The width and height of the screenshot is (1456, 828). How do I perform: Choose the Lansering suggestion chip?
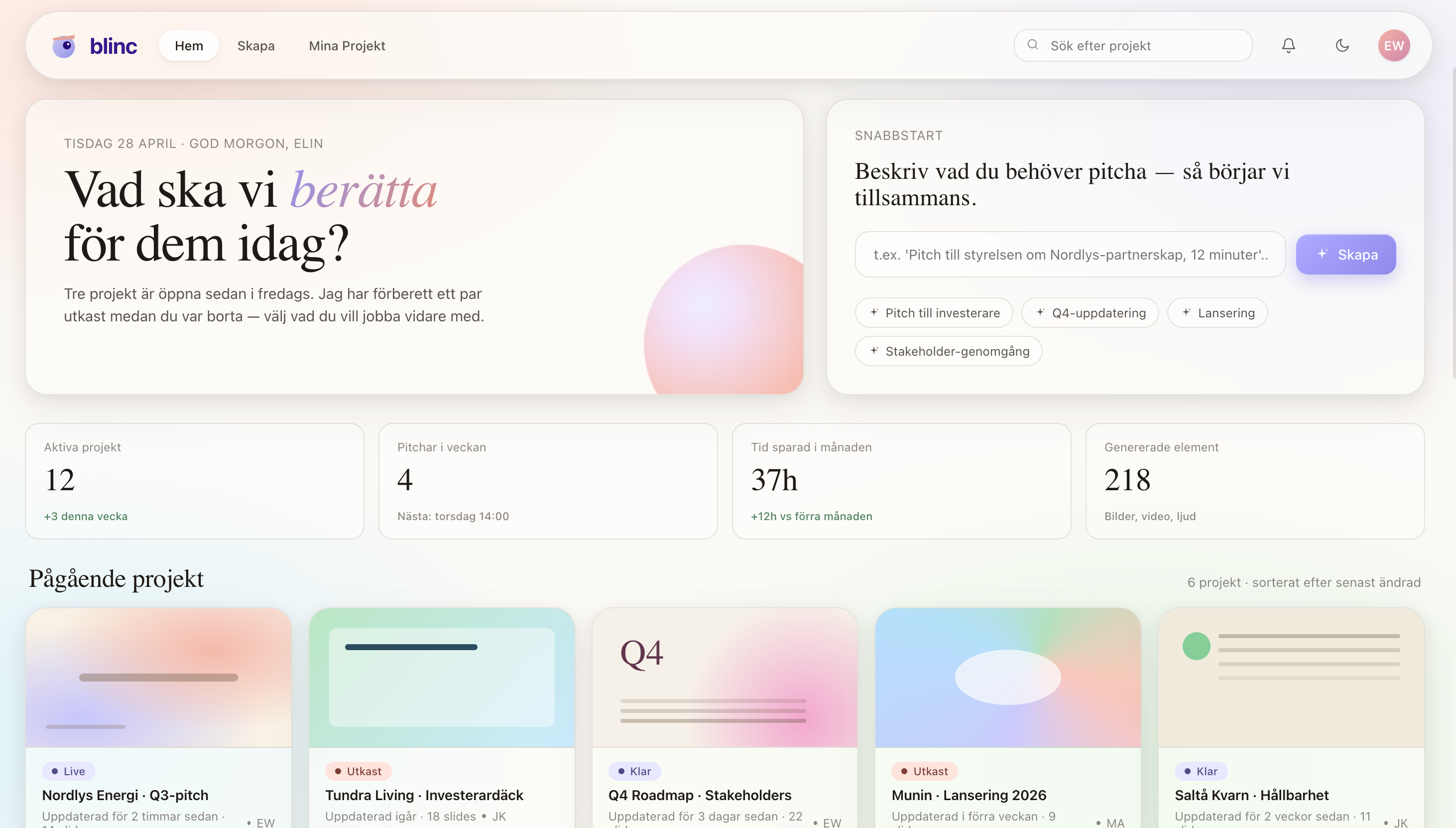tap(1217, 313)
